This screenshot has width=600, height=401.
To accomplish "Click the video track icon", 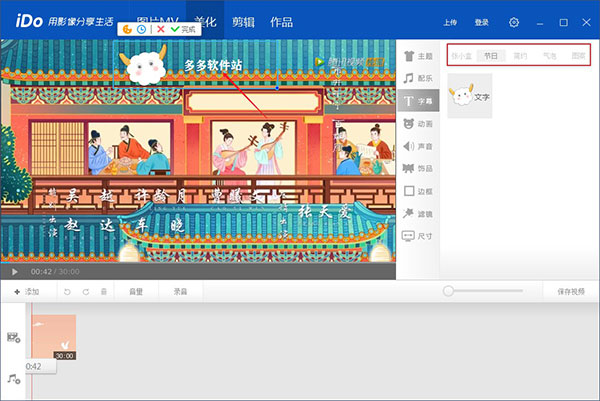I will [14, 337].
